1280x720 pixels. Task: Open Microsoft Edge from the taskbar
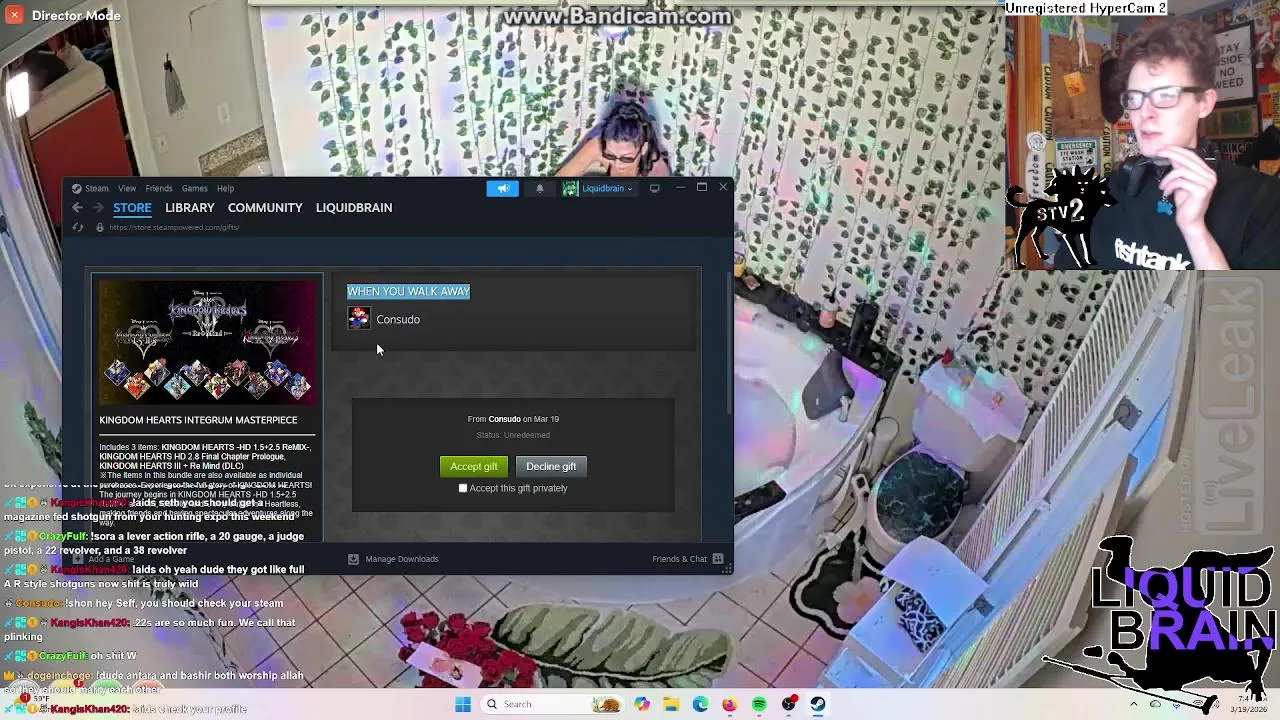700,704
